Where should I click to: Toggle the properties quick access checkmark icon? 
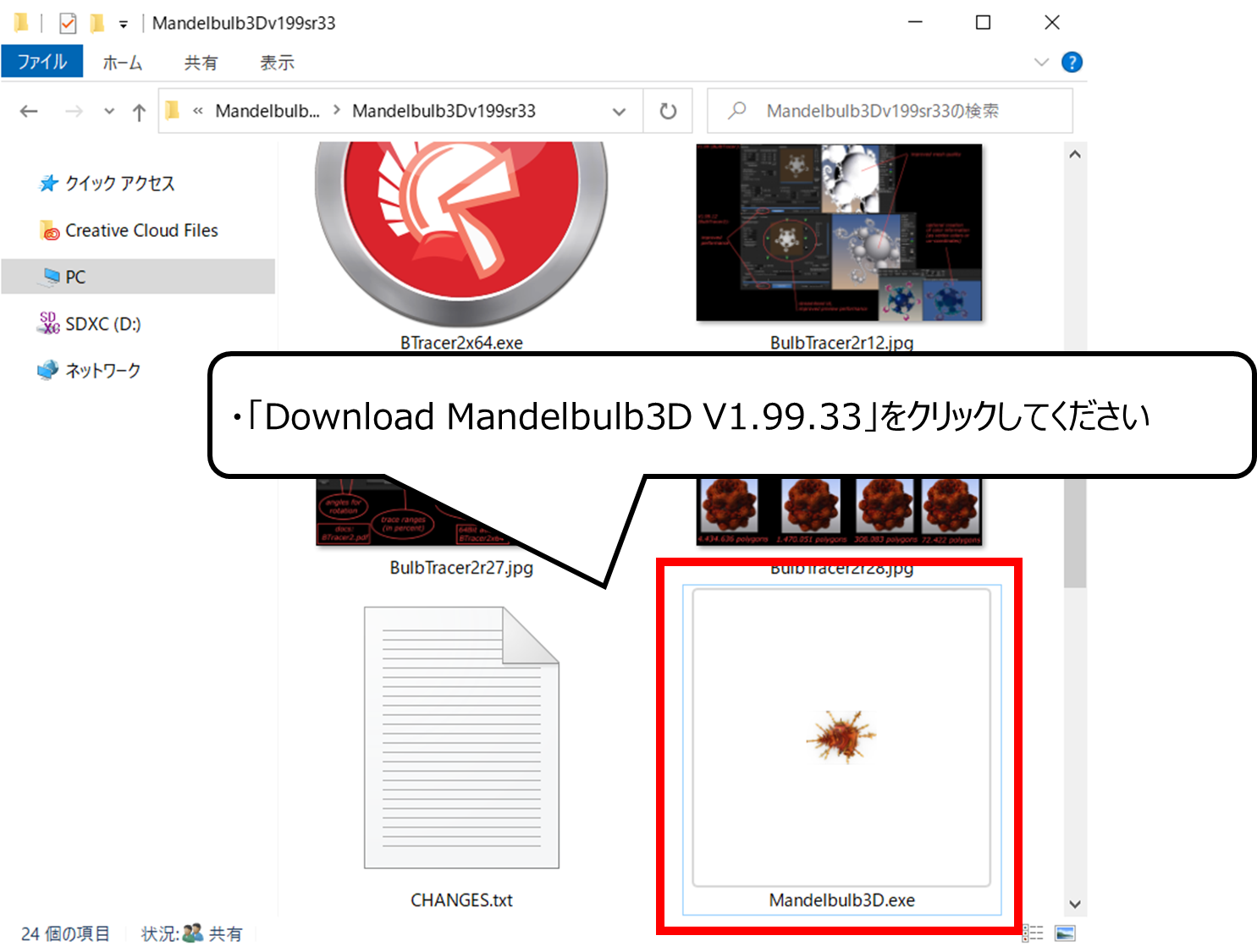click(x=68, y=23)
